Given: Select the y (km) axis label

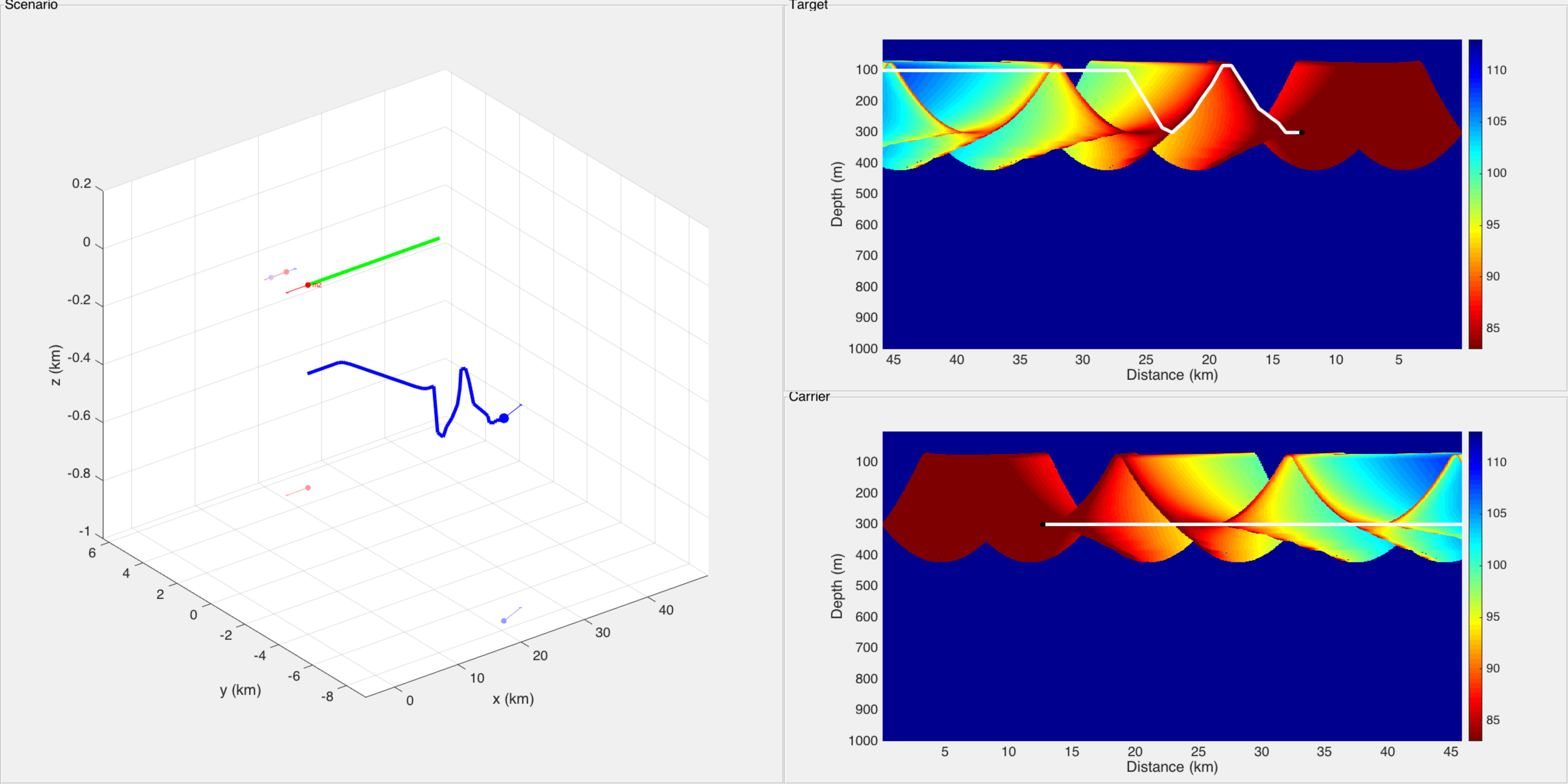Looking at the screenshot, I should [240, 690].
